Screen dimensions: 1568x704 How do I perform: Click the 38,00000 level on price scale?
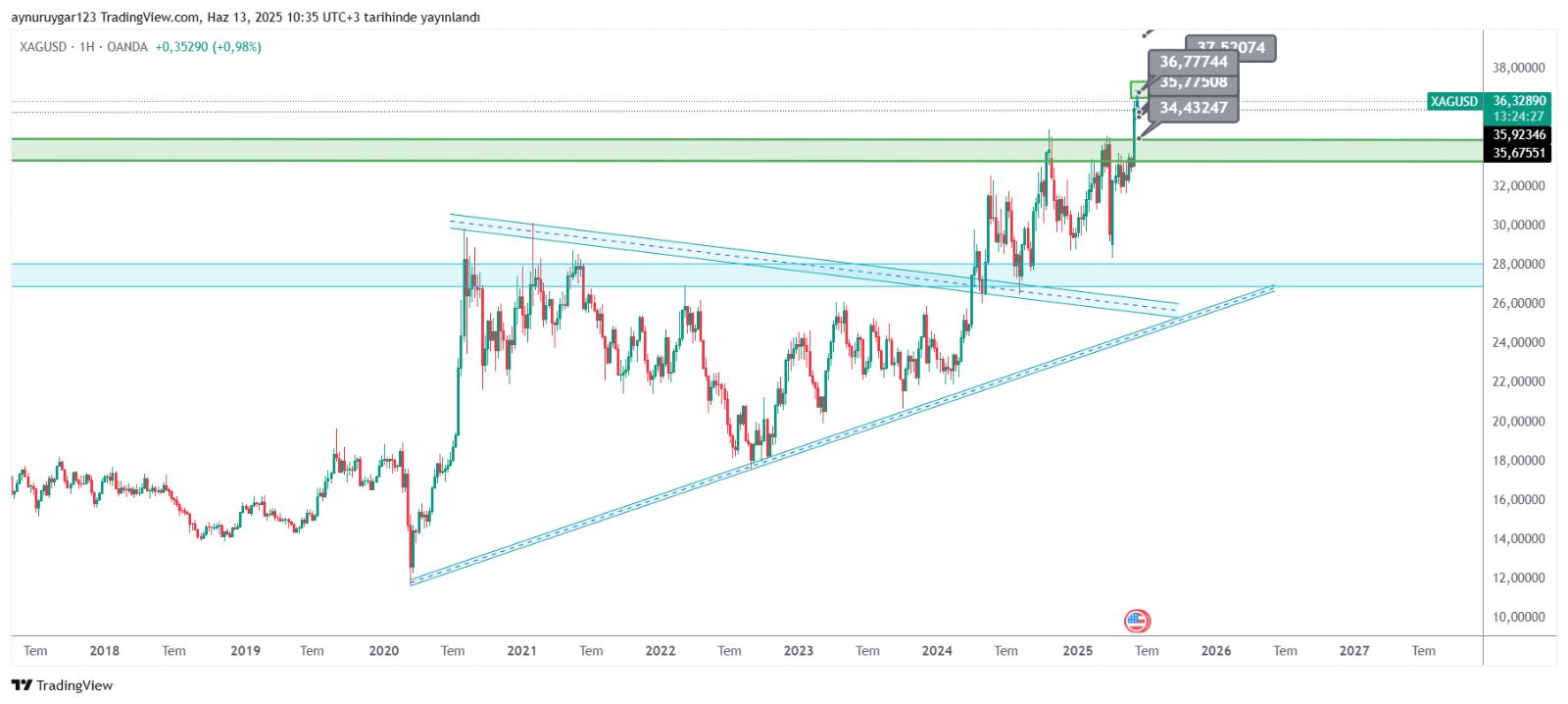click(x=1518, y=68)
